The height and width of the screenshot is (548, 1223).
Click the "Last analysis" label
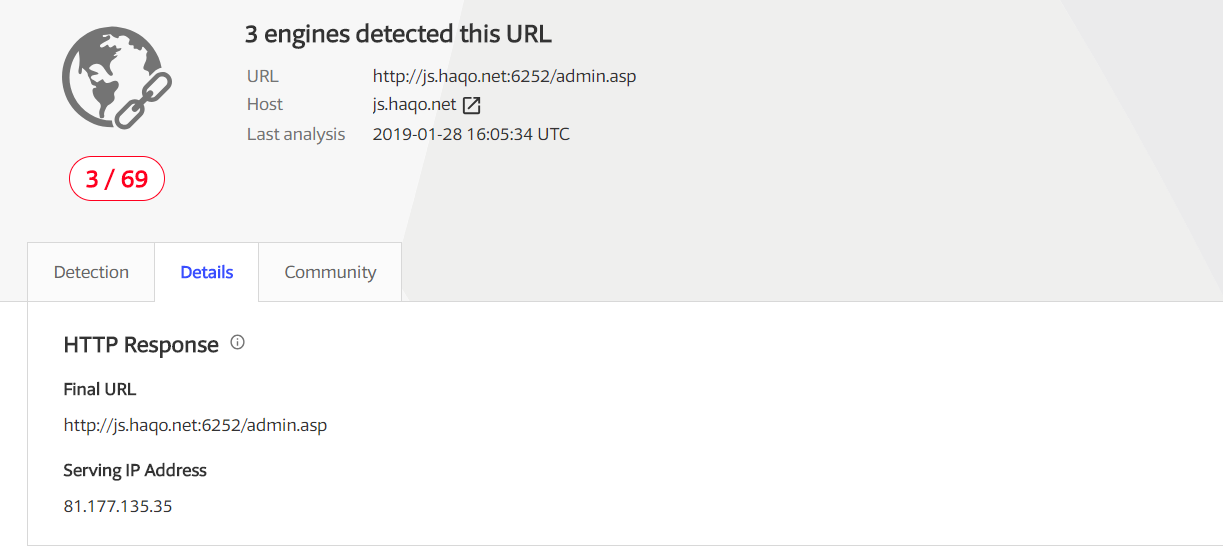pos(296,134)
